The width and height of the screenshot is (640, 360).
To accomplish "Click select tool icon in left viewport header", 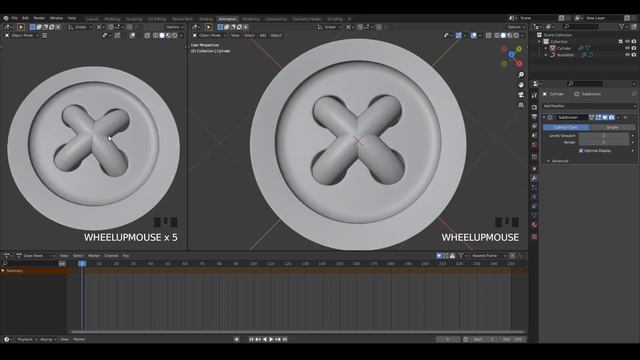I will pyautogui.click(x=20, y=27).
